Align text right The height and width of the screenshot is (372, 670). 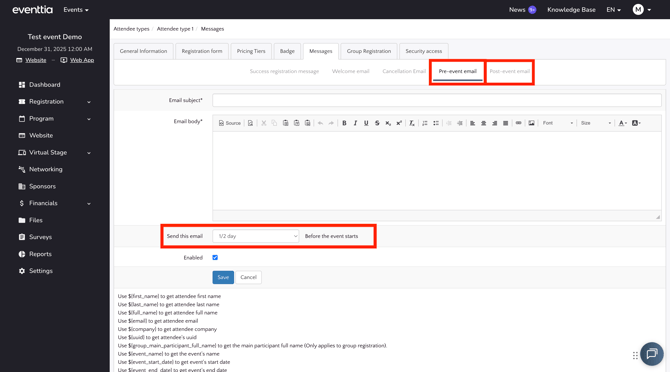tap(494, 123)
